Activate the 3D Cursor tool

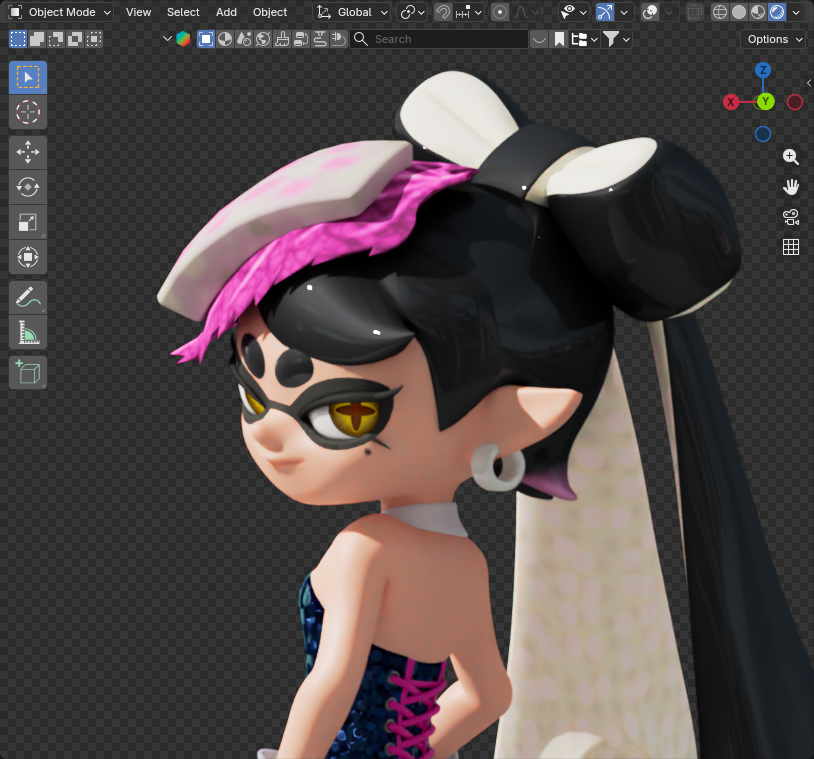28,112
